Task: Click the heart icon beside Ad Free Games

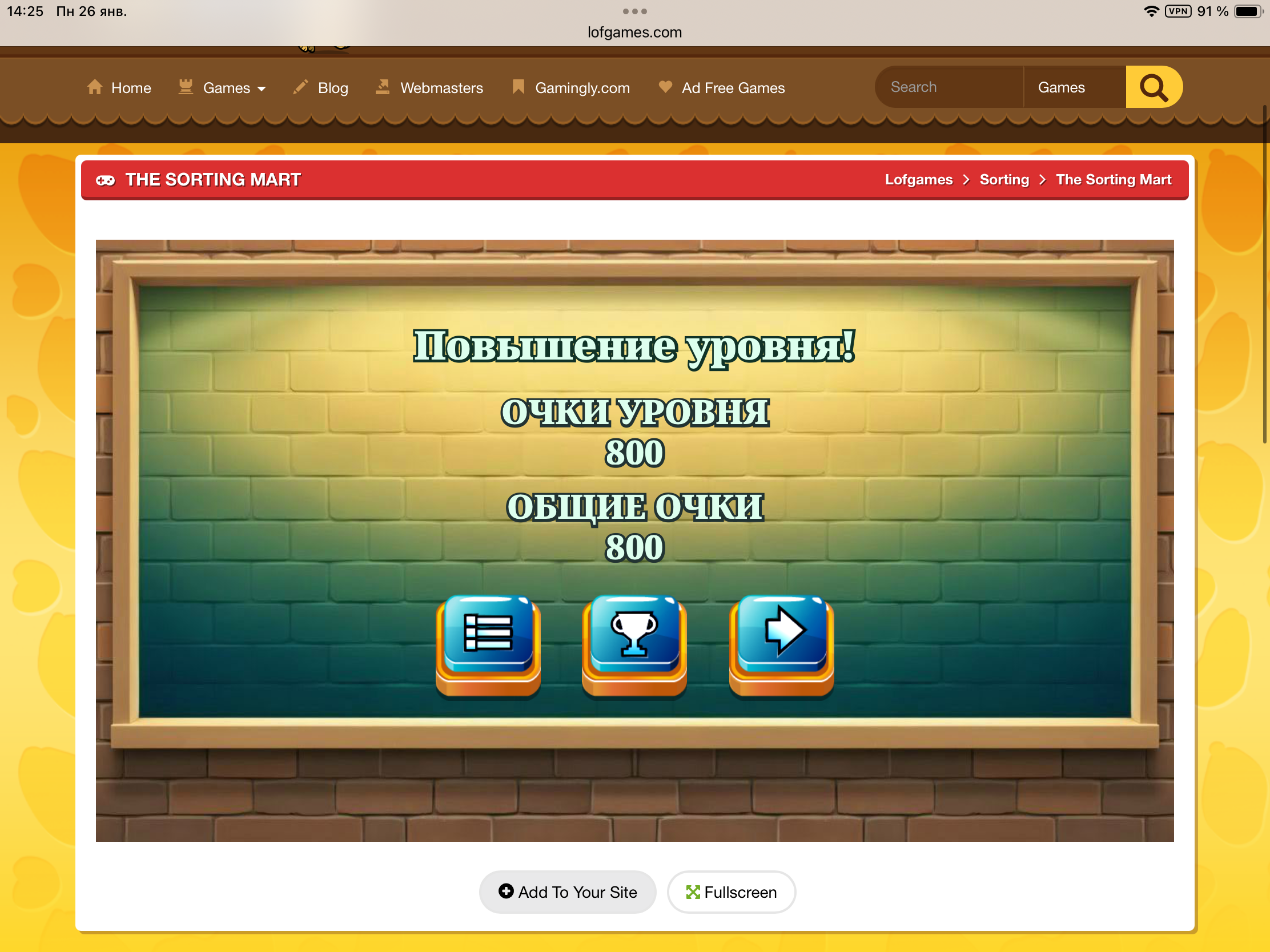Action: (x=665, y=87)
